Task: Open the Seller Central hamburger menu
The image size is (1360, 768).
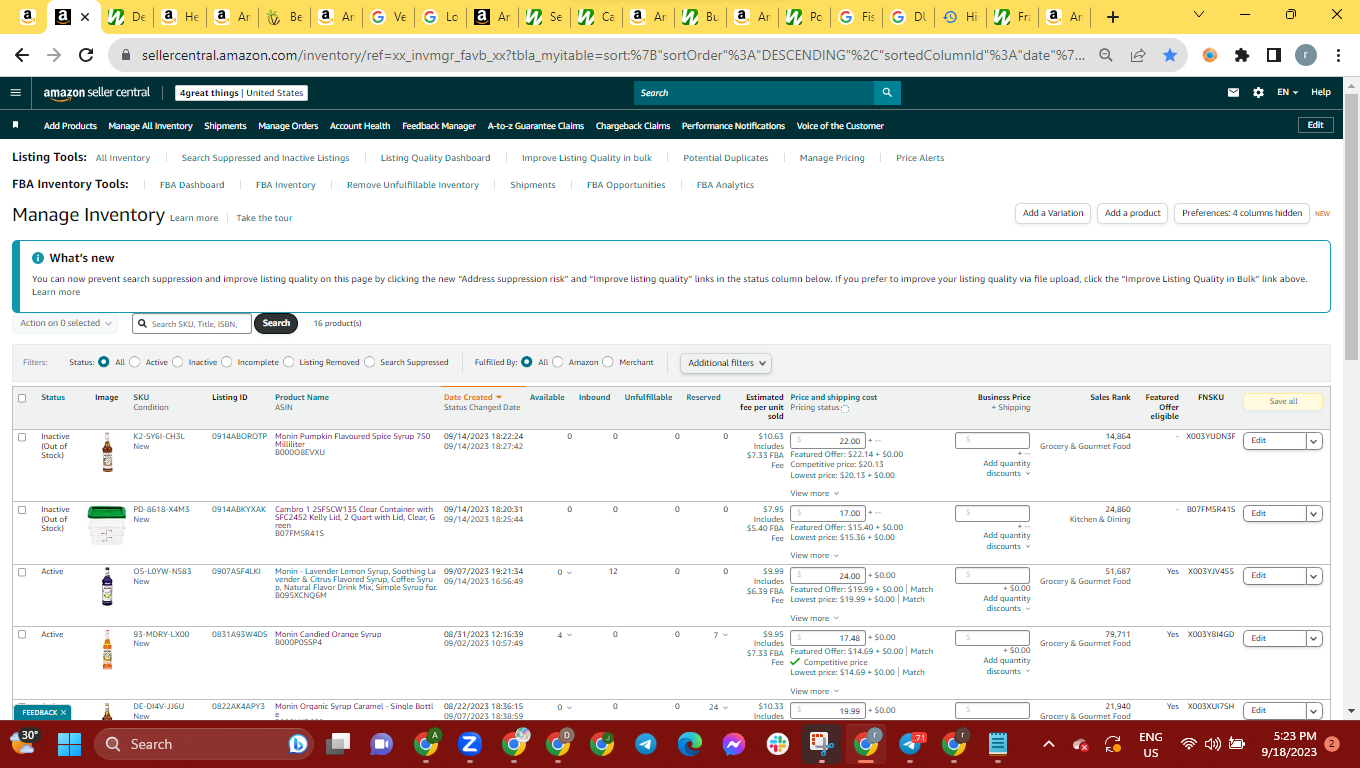Action: pyautogui.click(x=15, y=93)
